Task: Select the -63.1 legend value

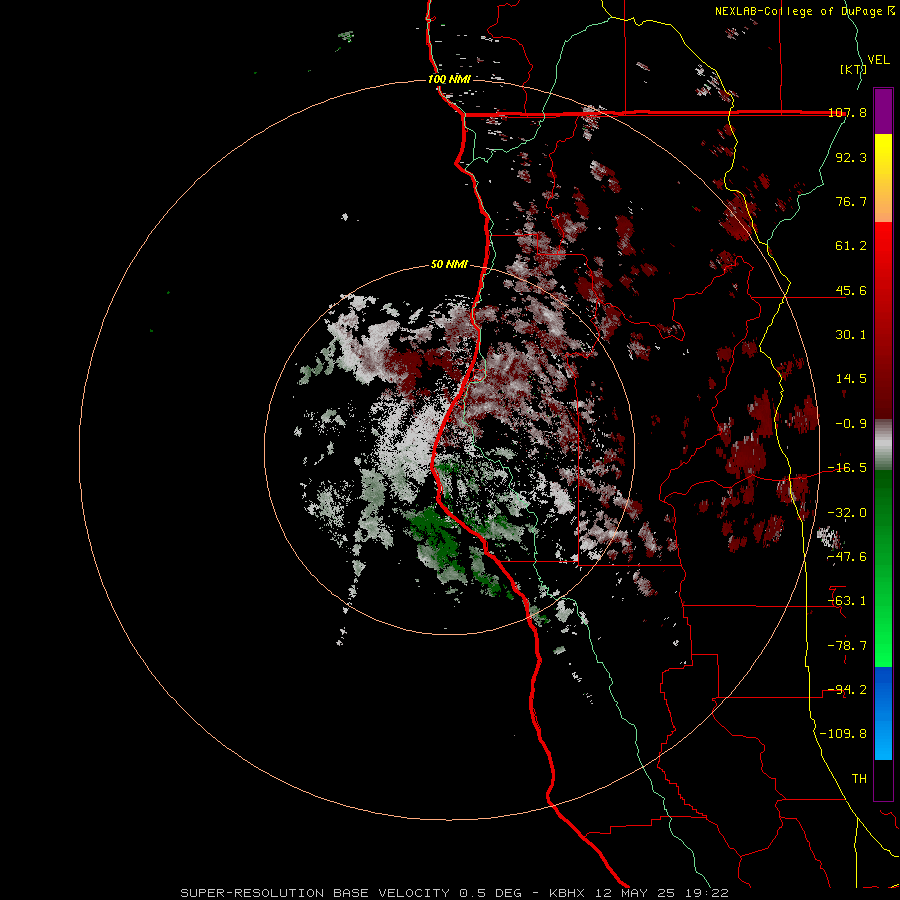Action: click(847, 601)
